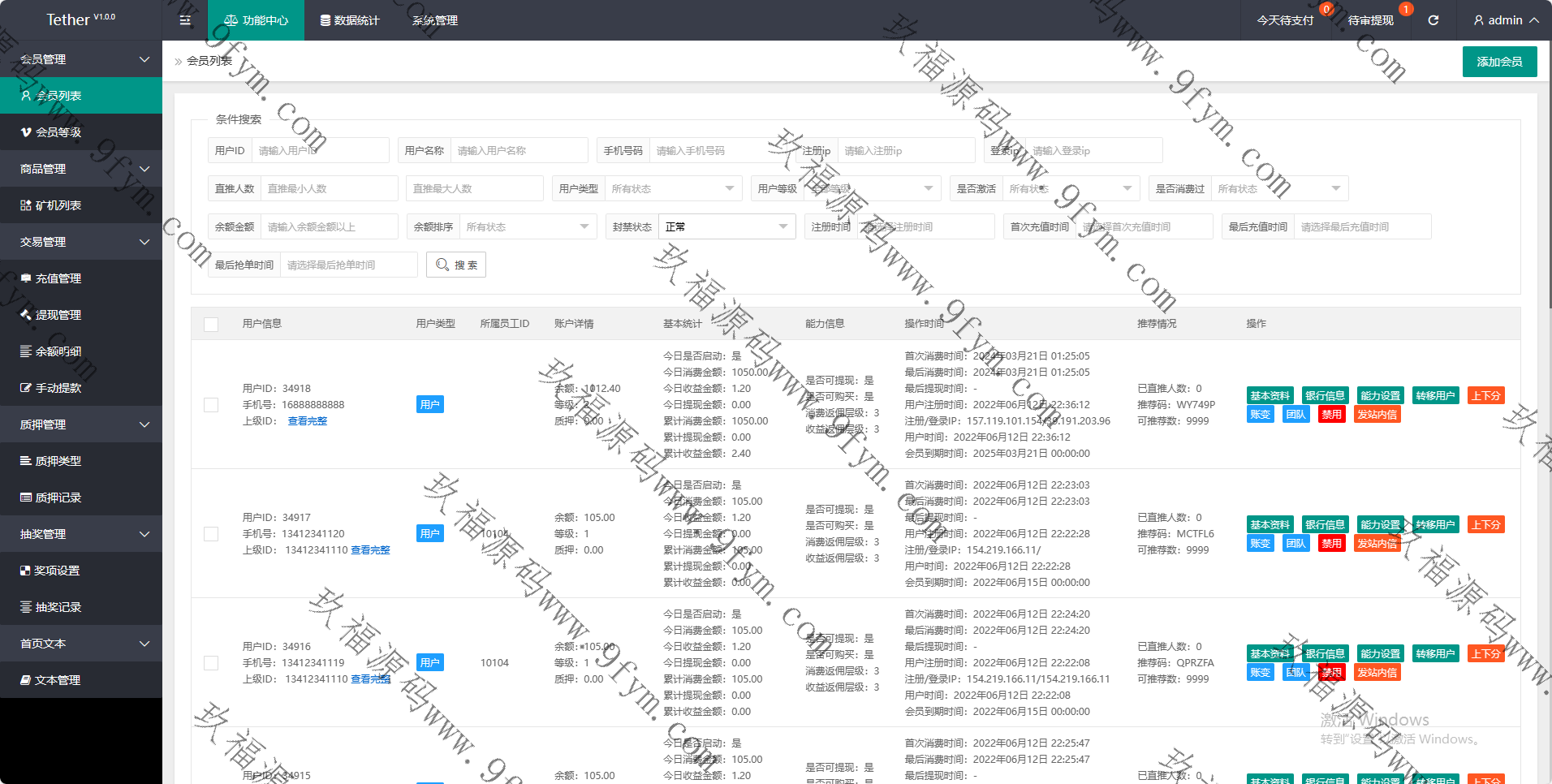
Task: Click the refresh icon in top bar
Action: [1433, 20]
